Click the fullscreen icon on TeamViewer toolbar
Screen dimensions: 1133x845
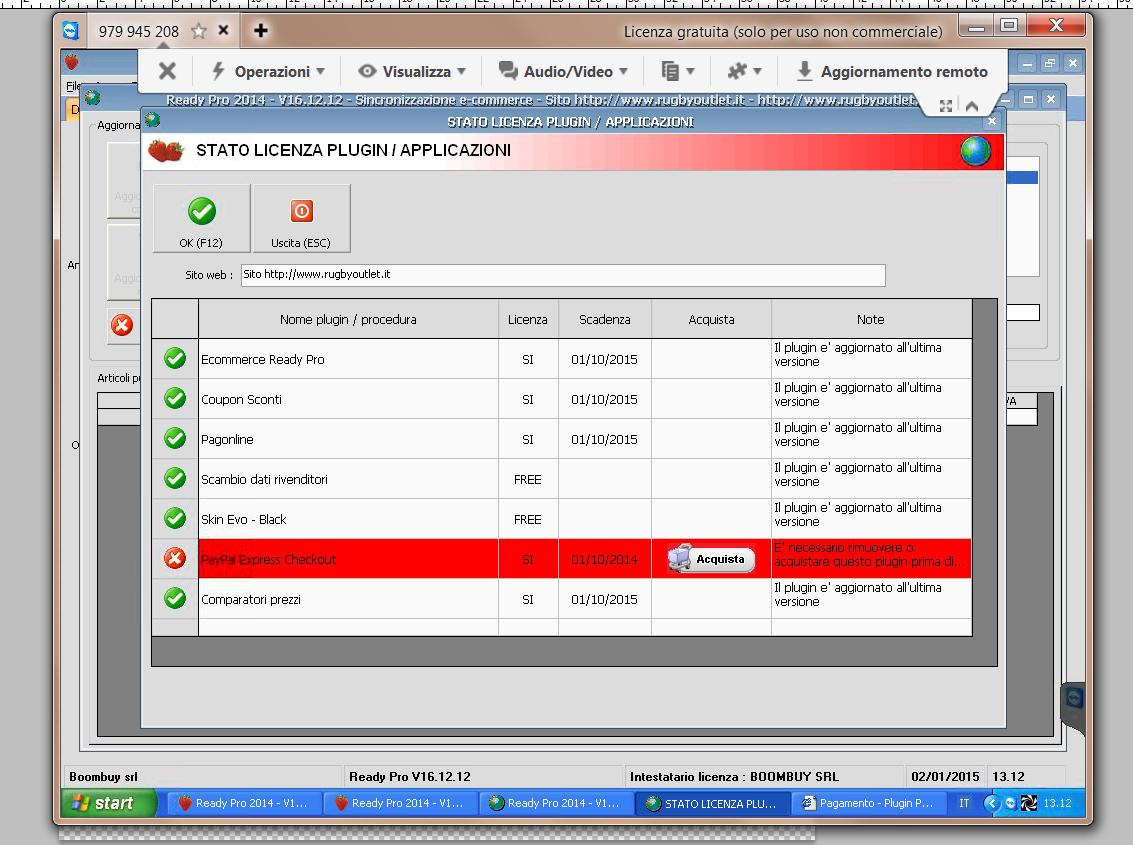coord(946,106)
